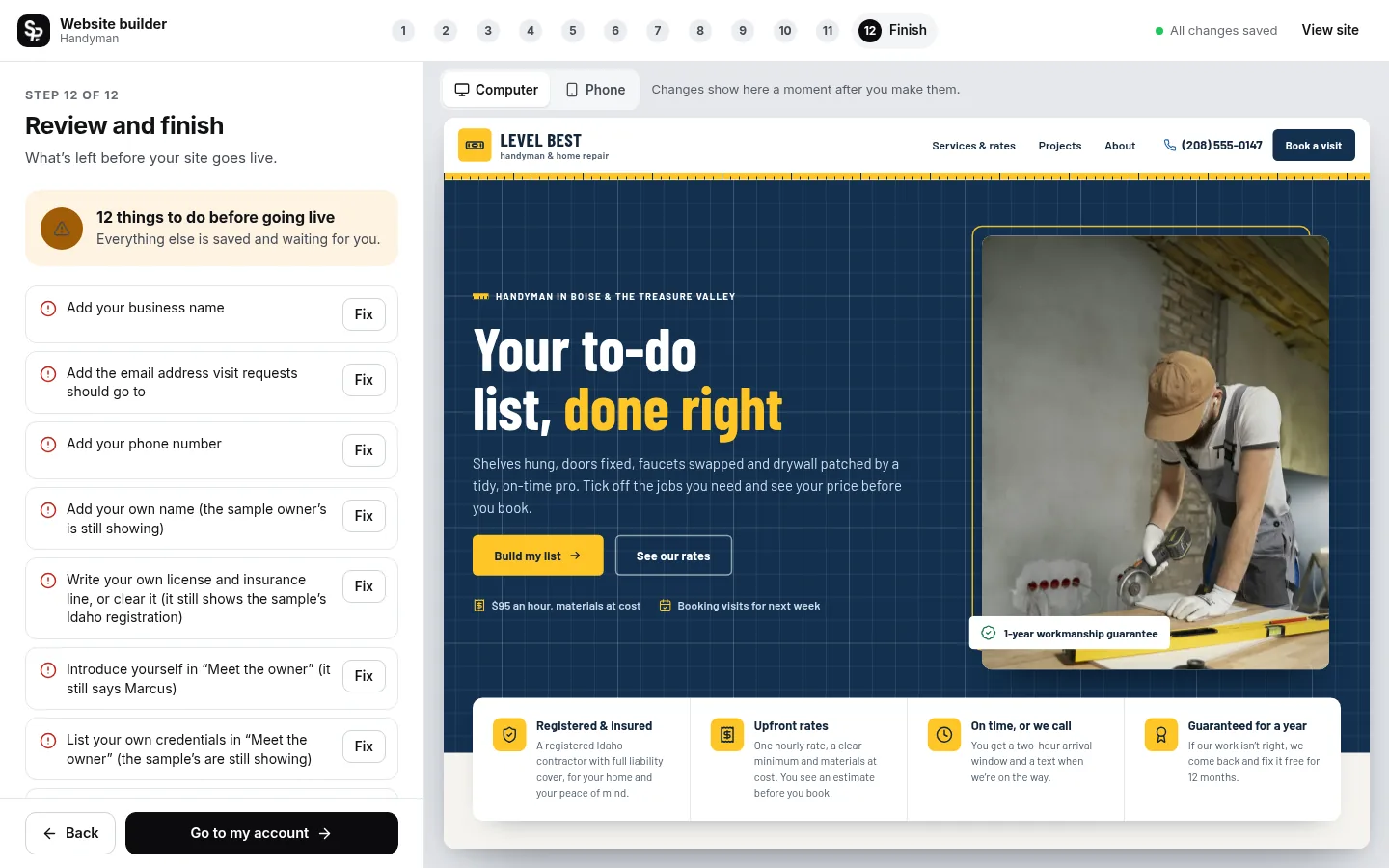Switch to step 11

(828, 31)
